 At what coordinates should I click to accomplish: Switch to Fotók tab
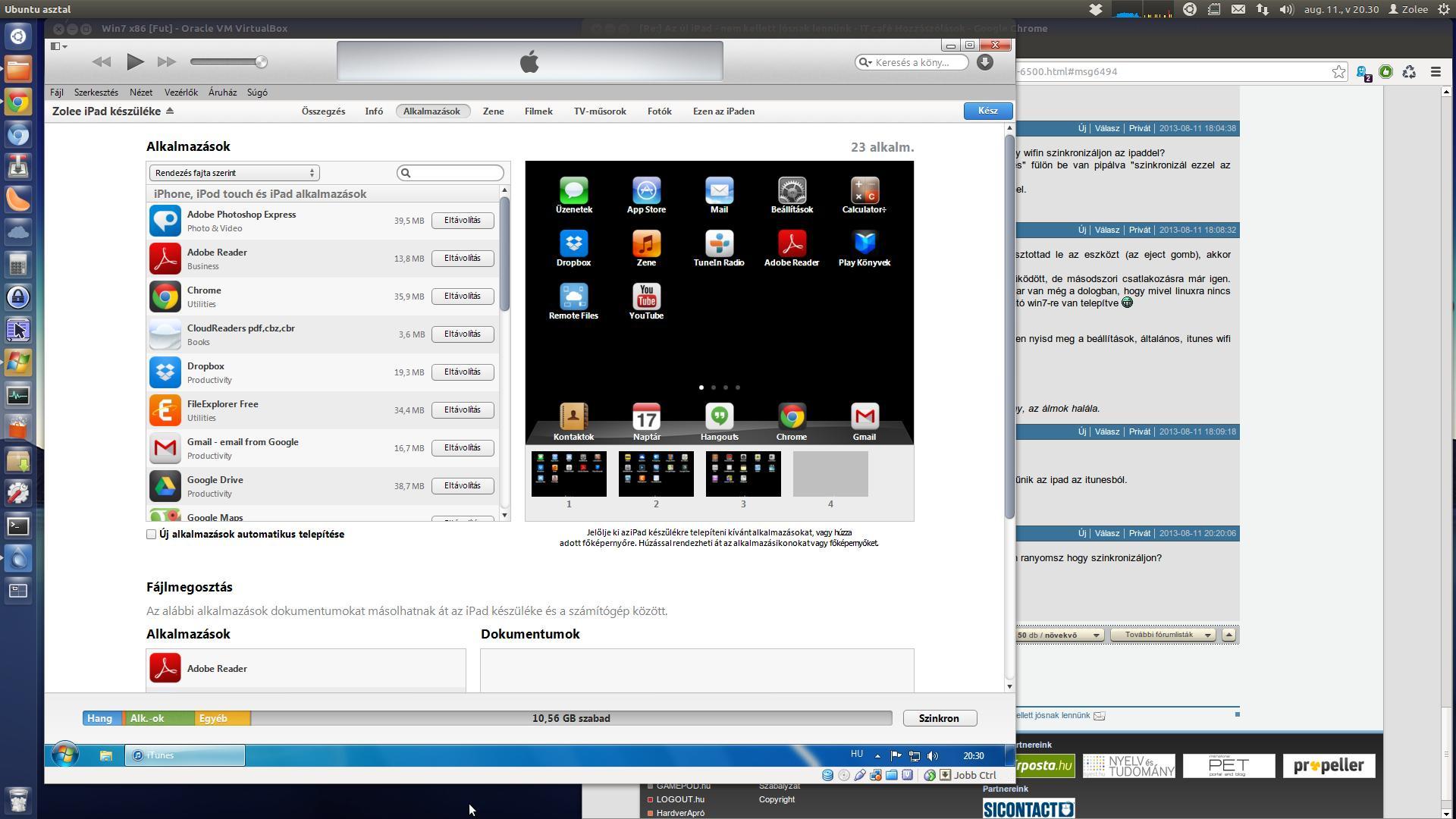659,111
